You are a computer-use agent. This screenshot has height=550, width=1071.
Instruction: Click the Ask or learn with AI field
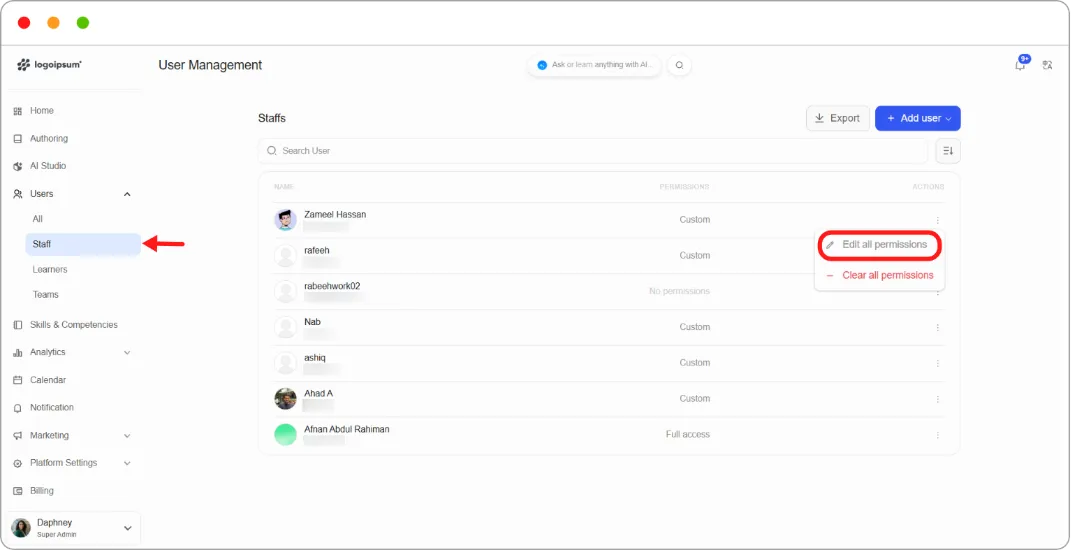(595, 65)
